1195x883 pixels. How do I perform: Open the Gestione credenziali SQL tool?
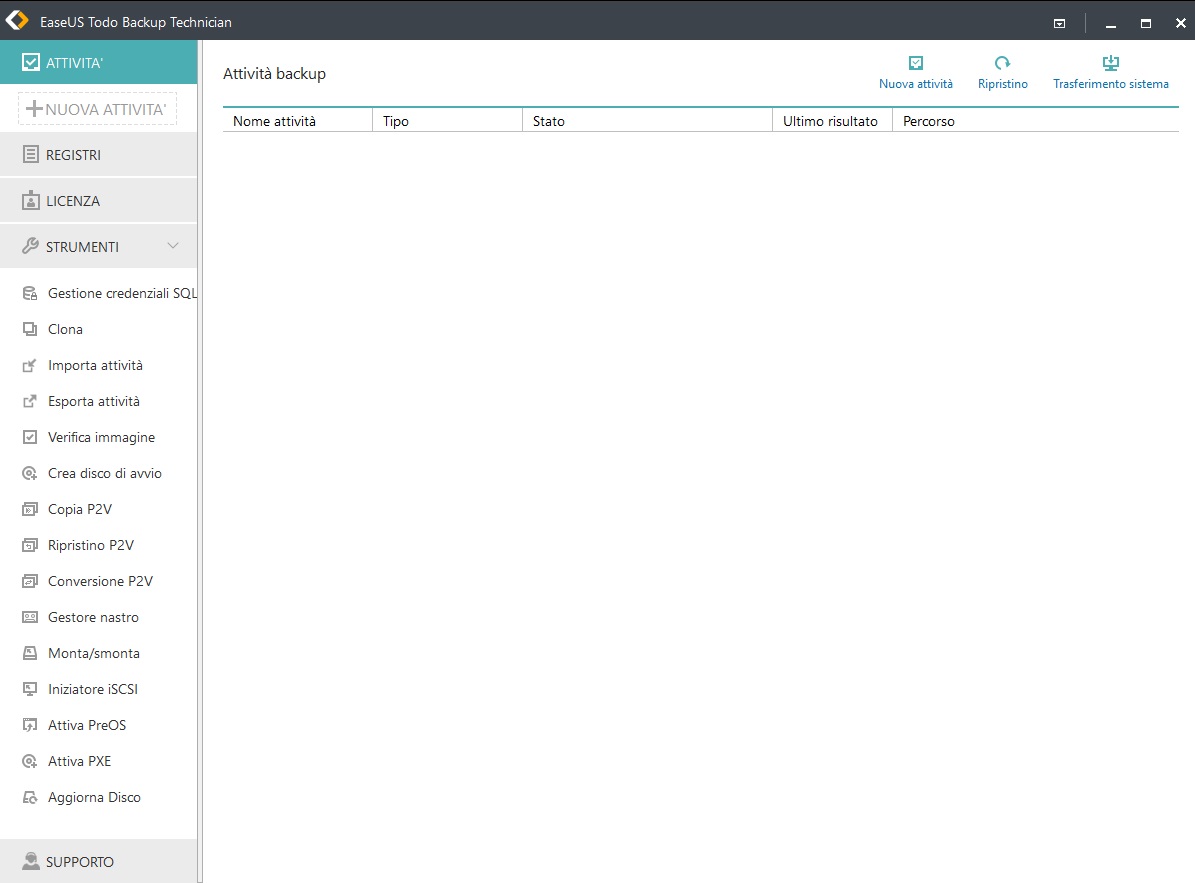[x=109, y=293]
